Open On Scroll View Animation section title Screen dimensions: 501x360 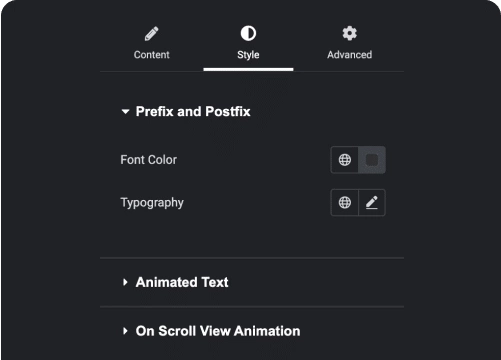point(218,331)
